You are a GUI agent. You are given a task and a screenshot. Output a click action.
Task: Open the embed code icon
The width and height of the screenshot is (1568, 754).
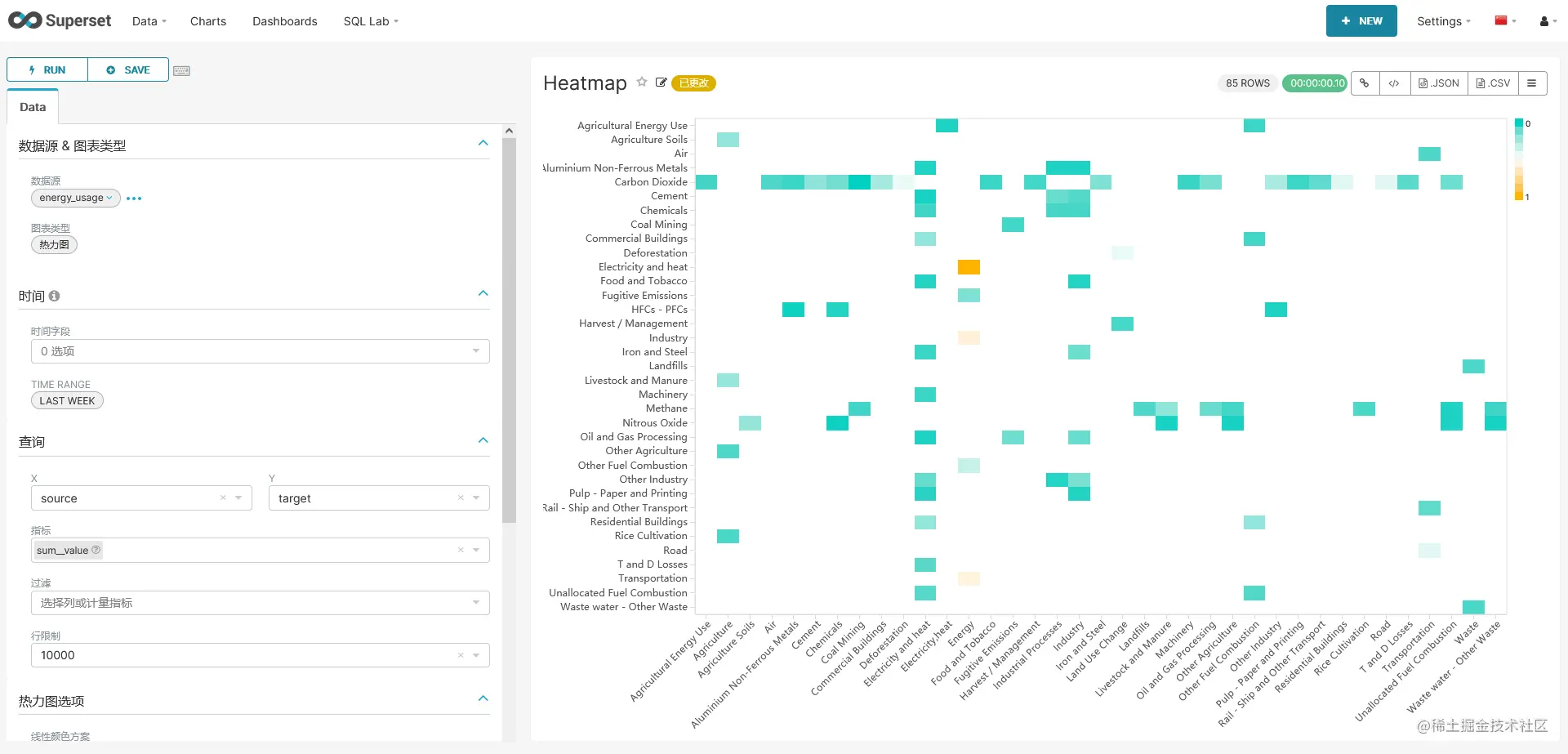click(x=1395, y=83)
